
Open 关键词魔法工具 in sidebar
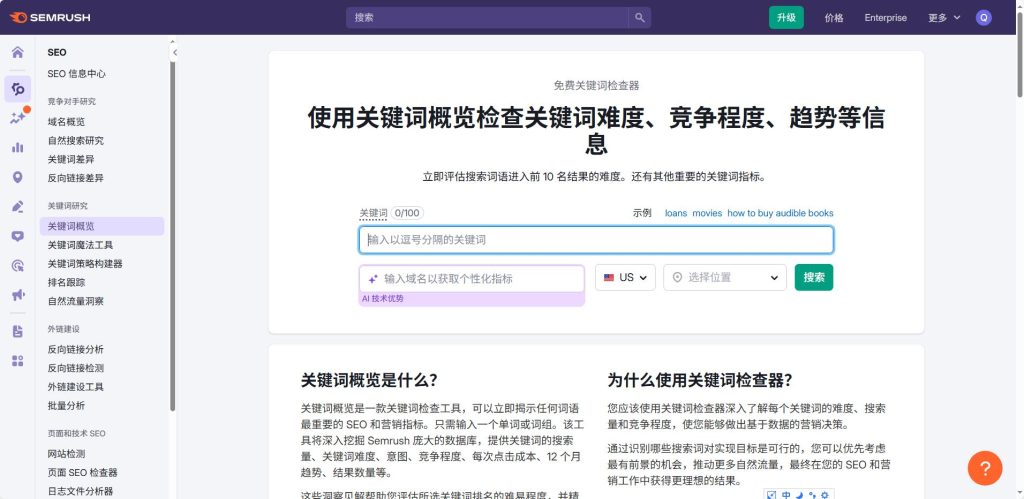(x=80, y=245)
